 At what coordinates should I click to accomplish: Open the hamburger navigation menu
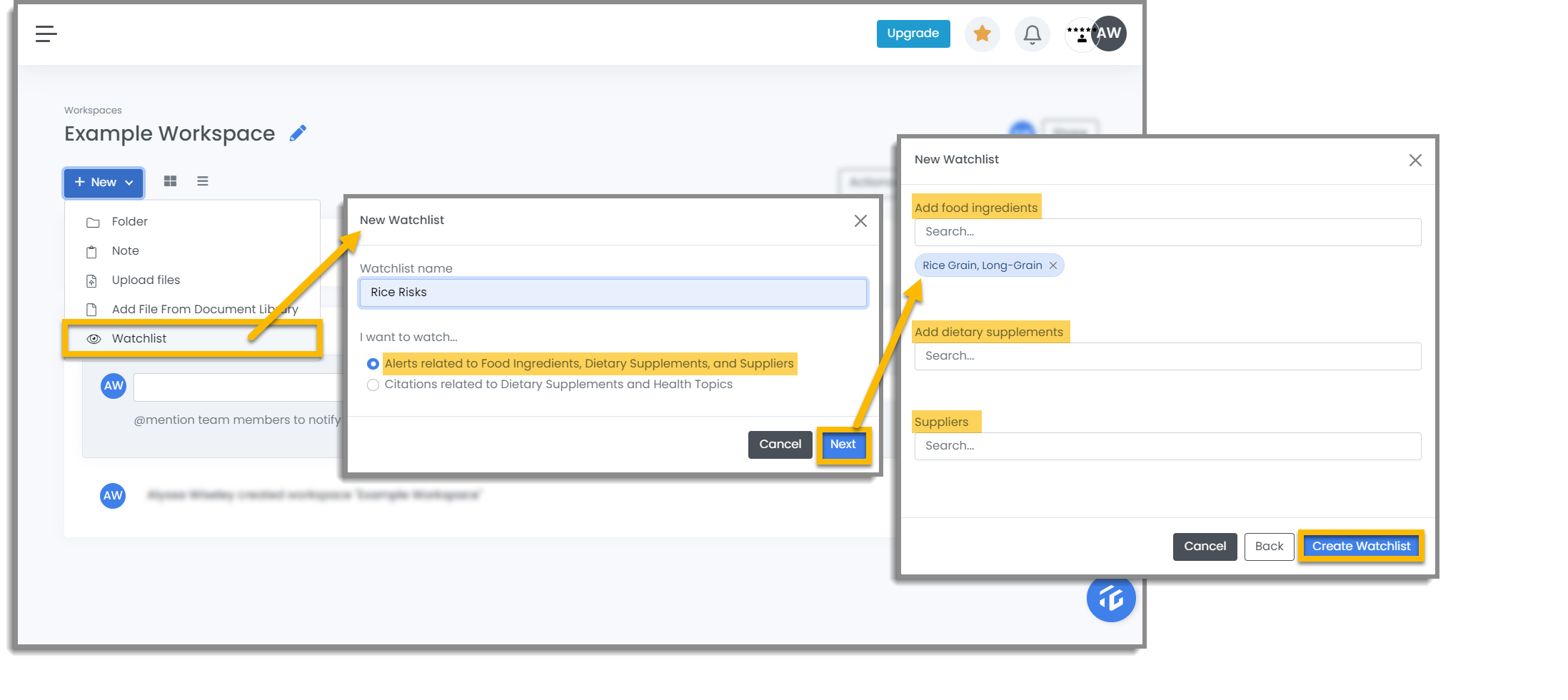tap(46, 34)
